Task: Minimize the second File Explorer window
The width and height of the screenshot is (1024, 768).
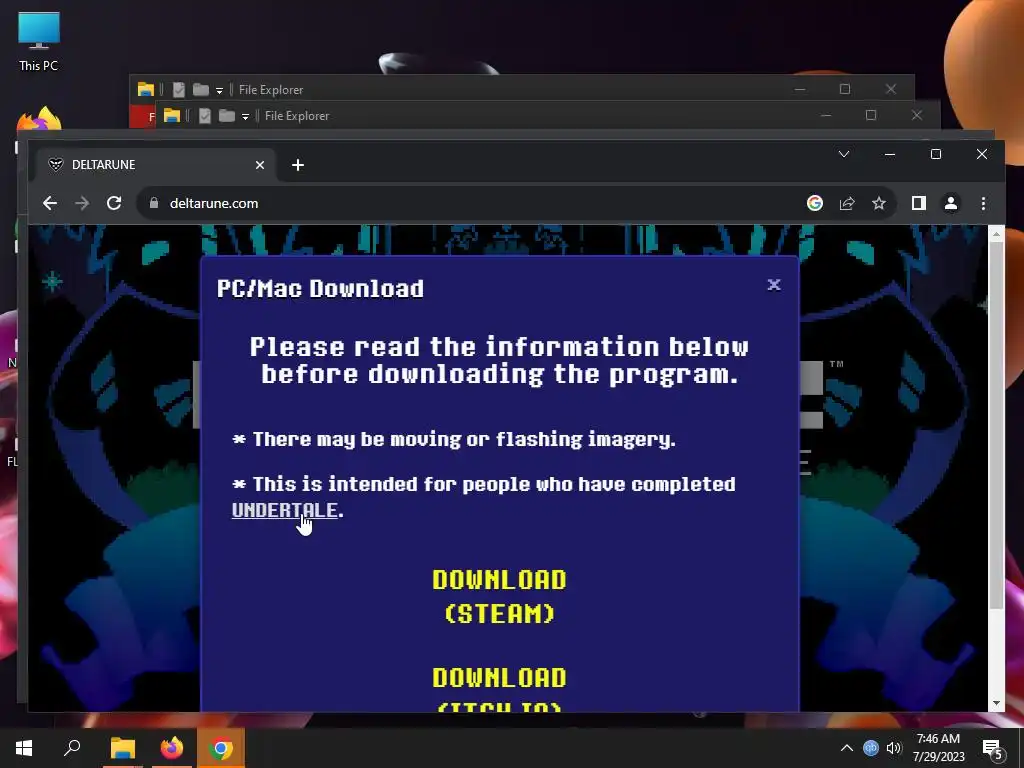Action: (826, 115)
